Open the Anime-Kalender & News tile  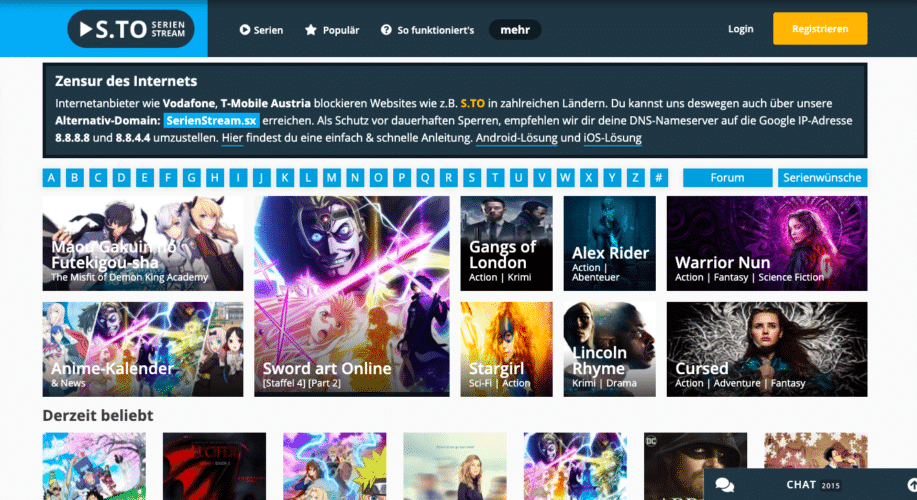coord(143,349)
